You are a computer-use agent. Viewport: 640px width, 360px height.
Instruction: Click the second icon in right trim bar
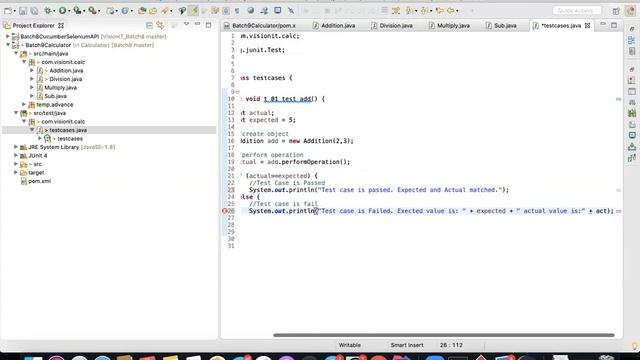632,40
